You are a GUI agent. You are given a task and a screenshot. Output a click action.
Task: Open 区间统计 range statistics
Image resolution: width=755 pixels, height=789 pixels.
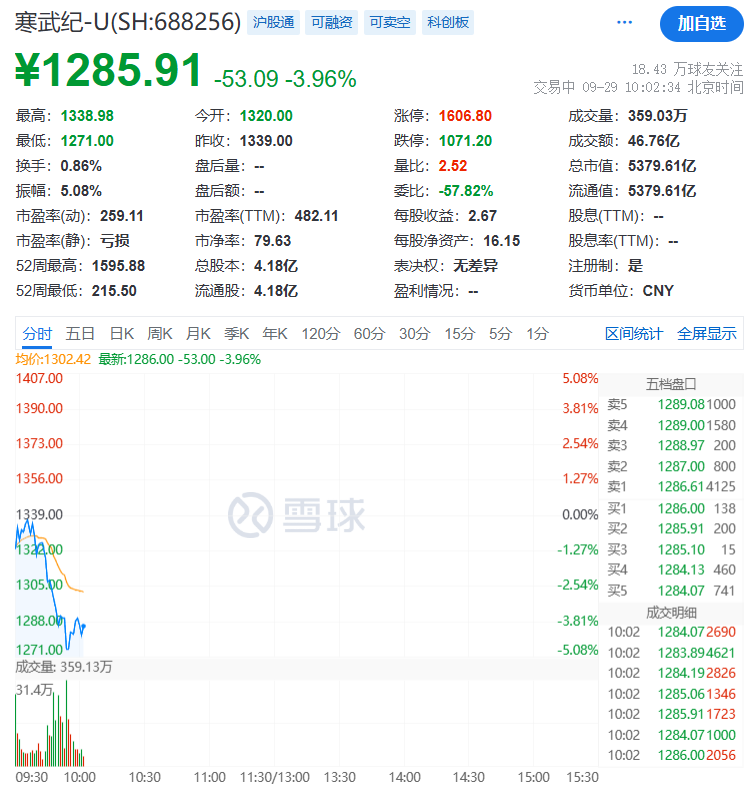coord(634,334)
